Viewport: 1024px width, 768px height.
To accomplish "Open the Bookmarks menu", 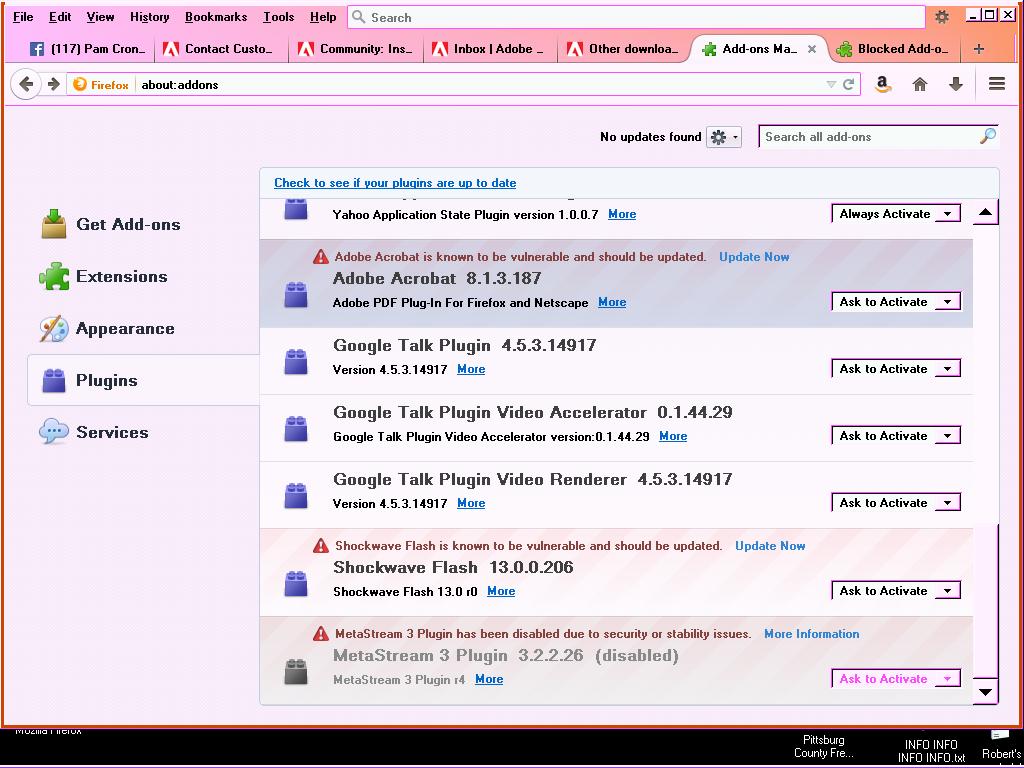I will click(216, 17).
